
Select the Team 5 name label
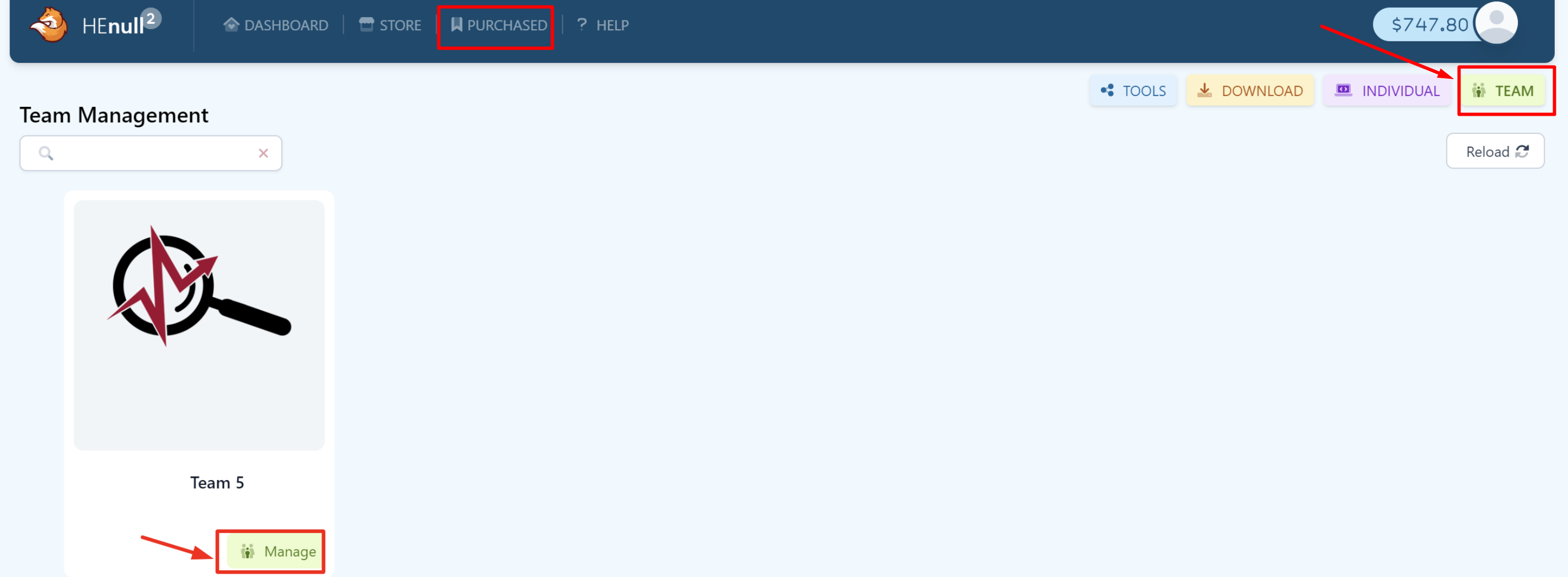click(217, 483)
